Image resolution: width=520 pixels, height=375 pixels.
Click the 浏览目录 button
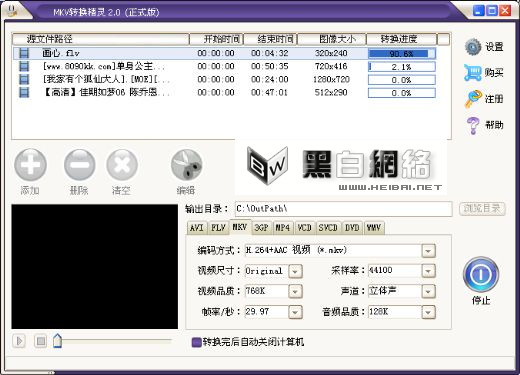pyautogui.click(x=482, y=209)
